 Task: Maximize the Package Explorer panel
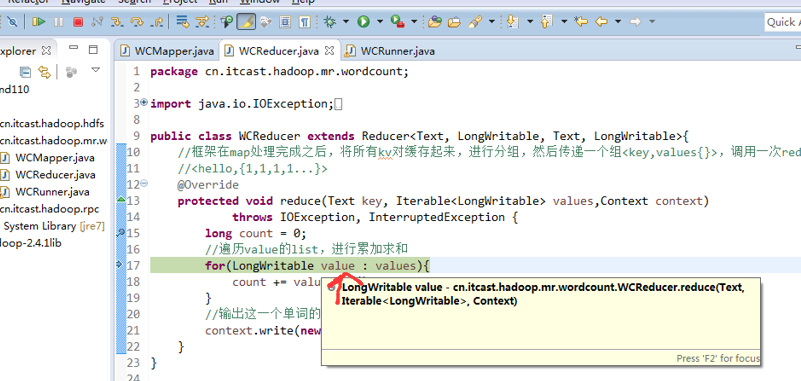click(x=93, y=50)
